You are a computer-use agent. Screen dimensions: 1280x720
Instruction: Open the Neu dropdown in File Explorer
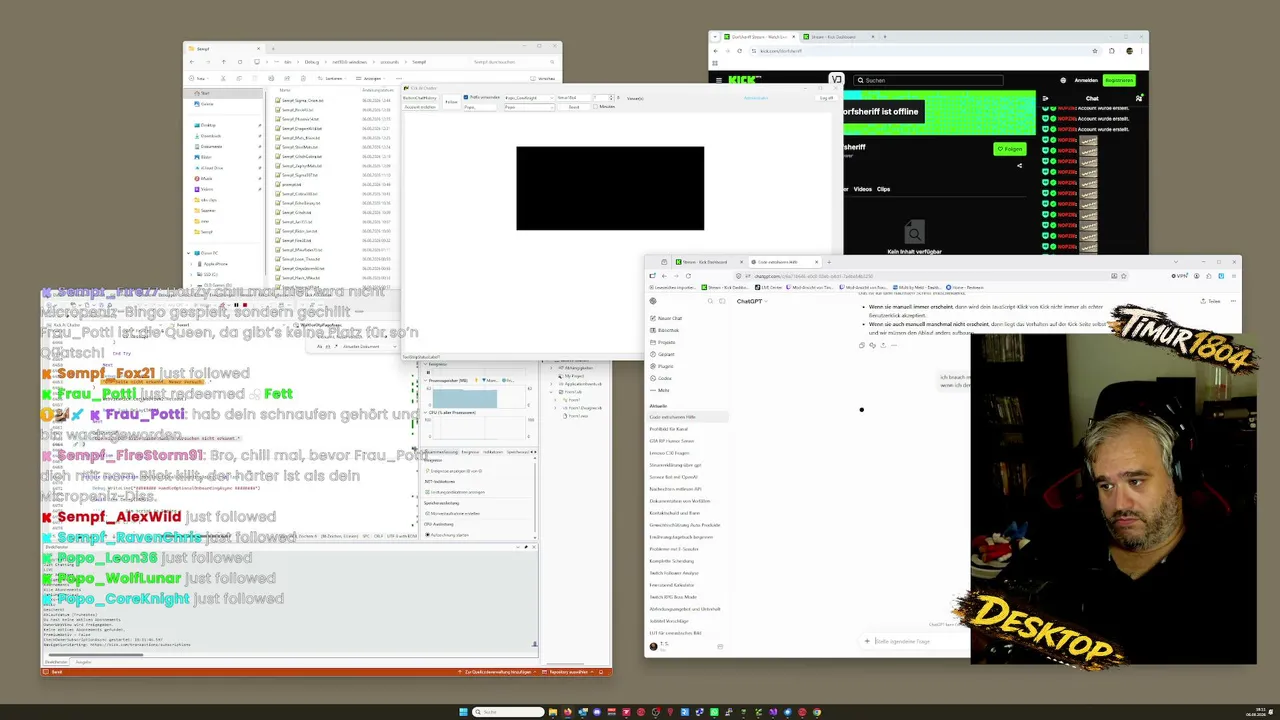(x=199, y=78)
